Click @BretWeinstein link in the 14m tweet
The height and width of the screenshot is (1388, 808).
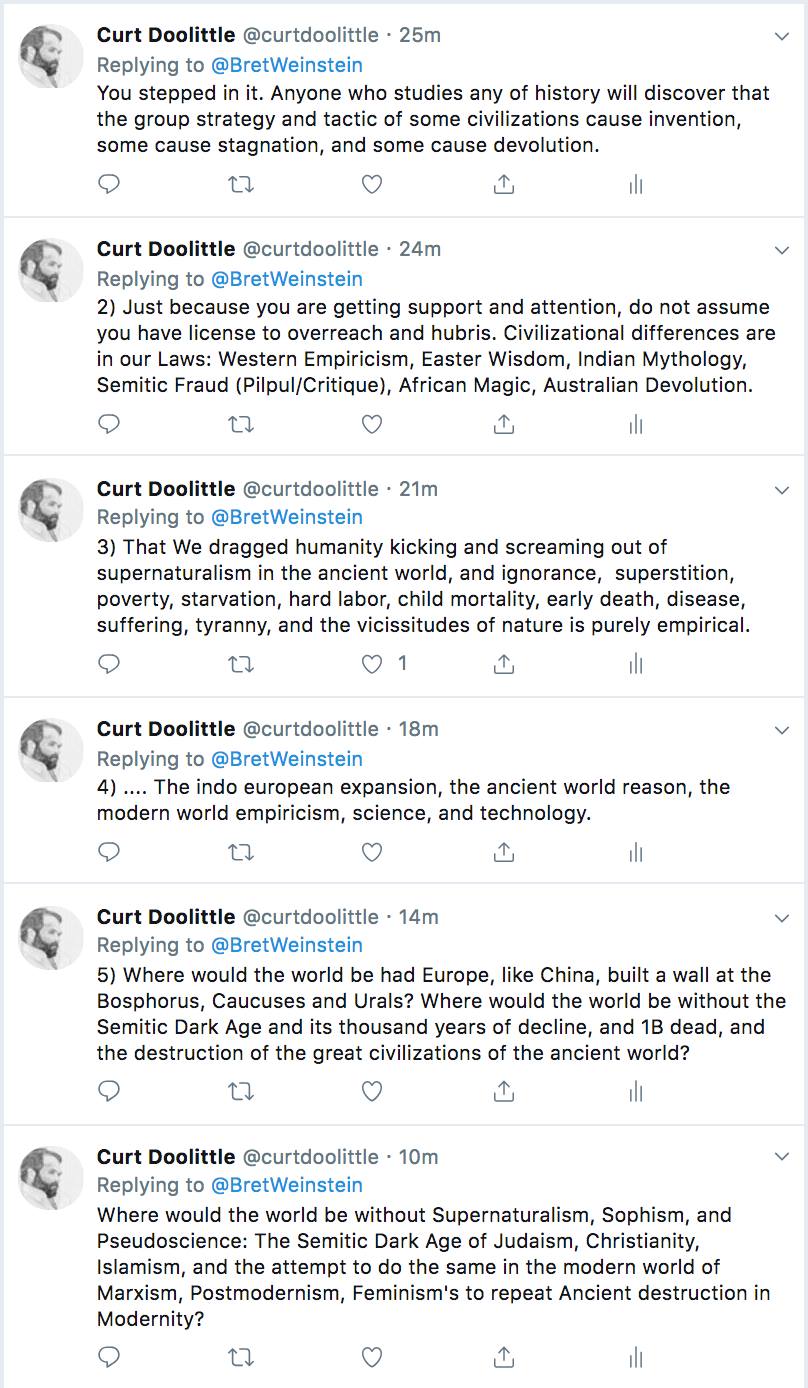[x=286, y=945]
